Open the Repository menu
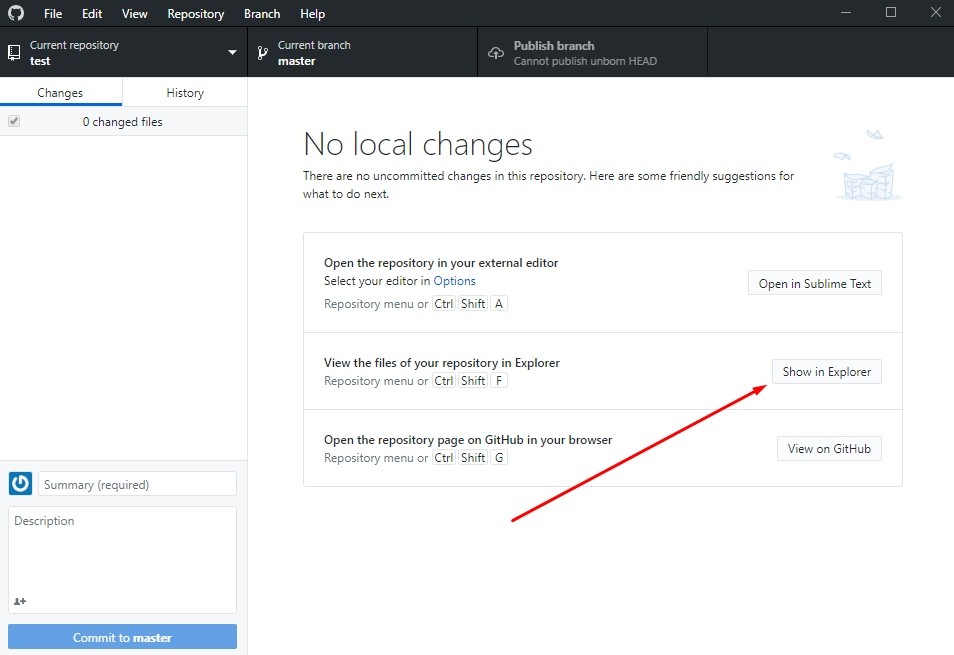The image size is (954, 655). click(x=196, y=13)
